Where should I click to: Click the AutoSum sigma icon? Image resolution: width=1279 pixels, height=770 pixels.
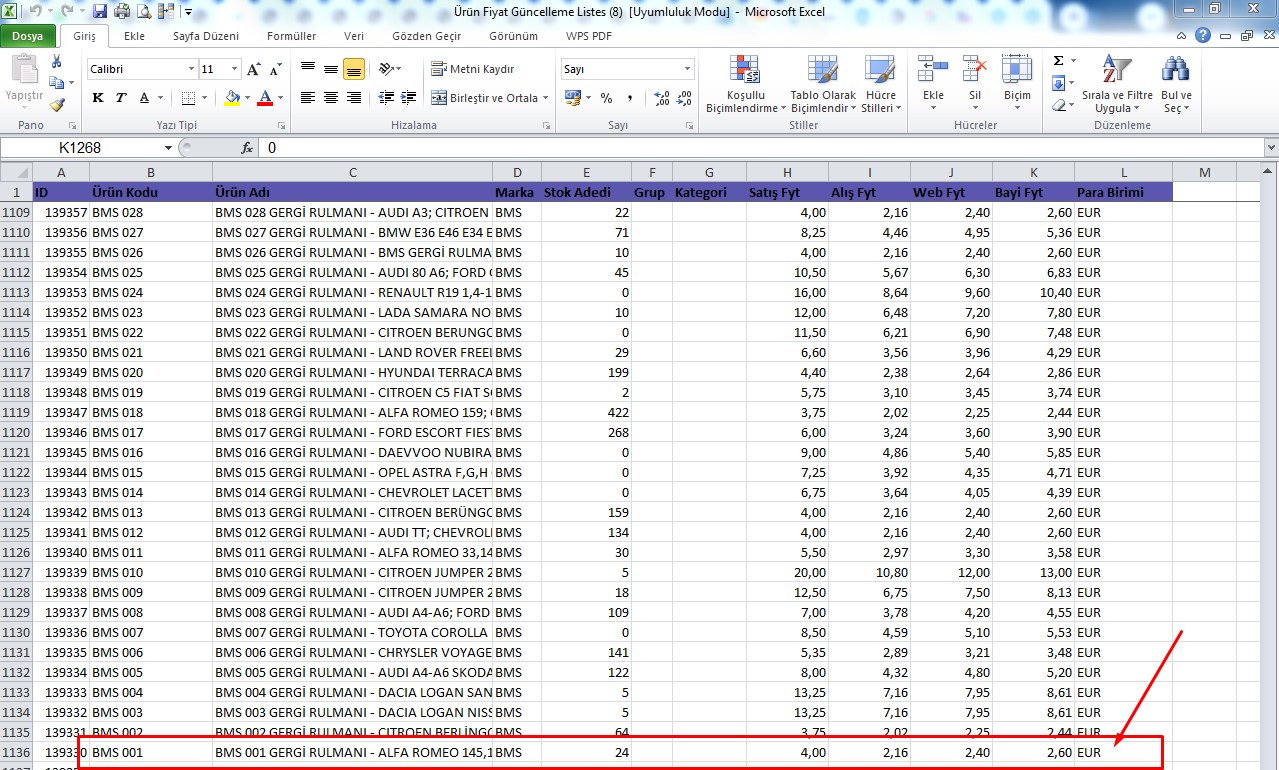1058,61
